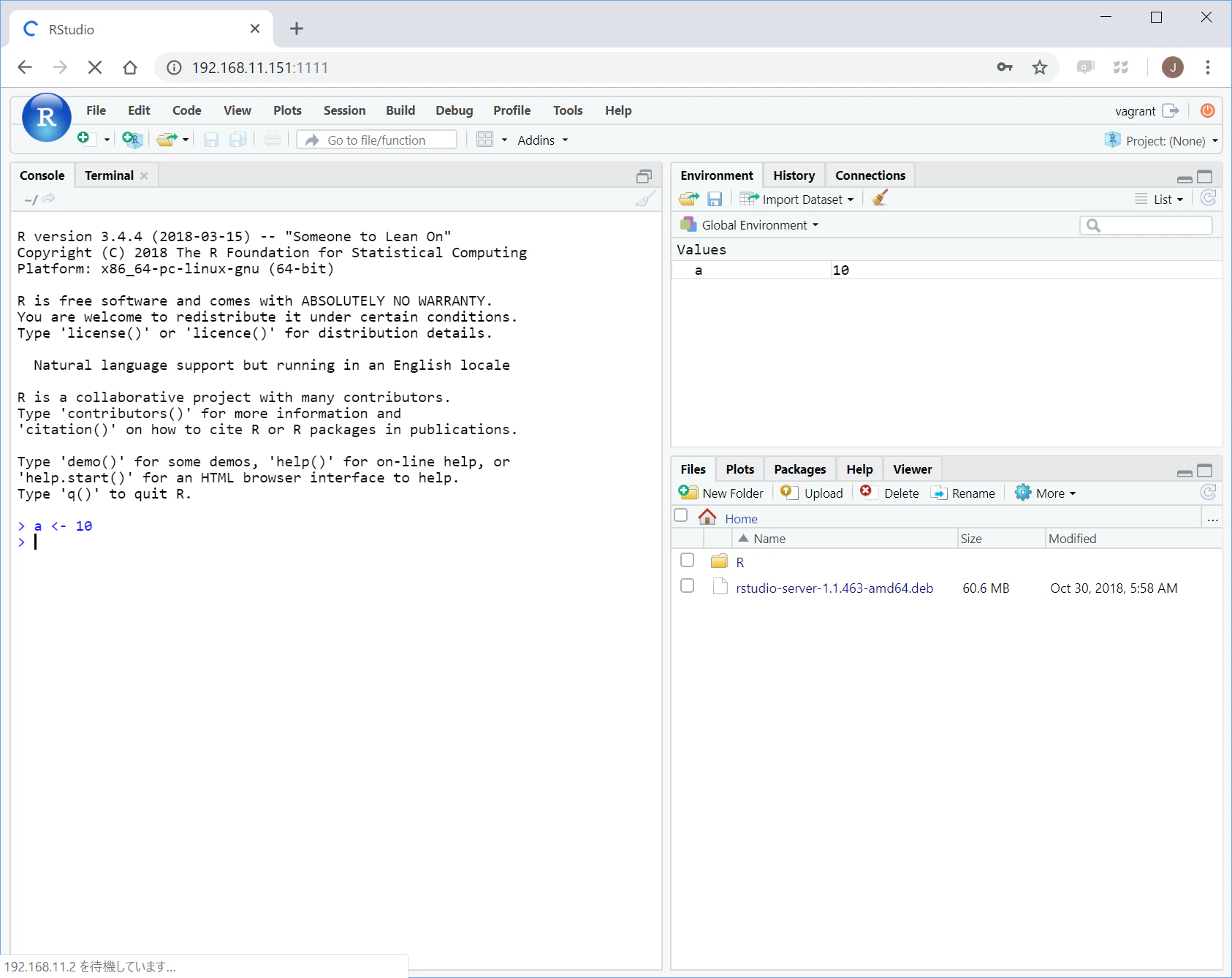Open the List view dropdown
The width and height of the screenshot is (1232, 978).
click(x=1160, y=200)
